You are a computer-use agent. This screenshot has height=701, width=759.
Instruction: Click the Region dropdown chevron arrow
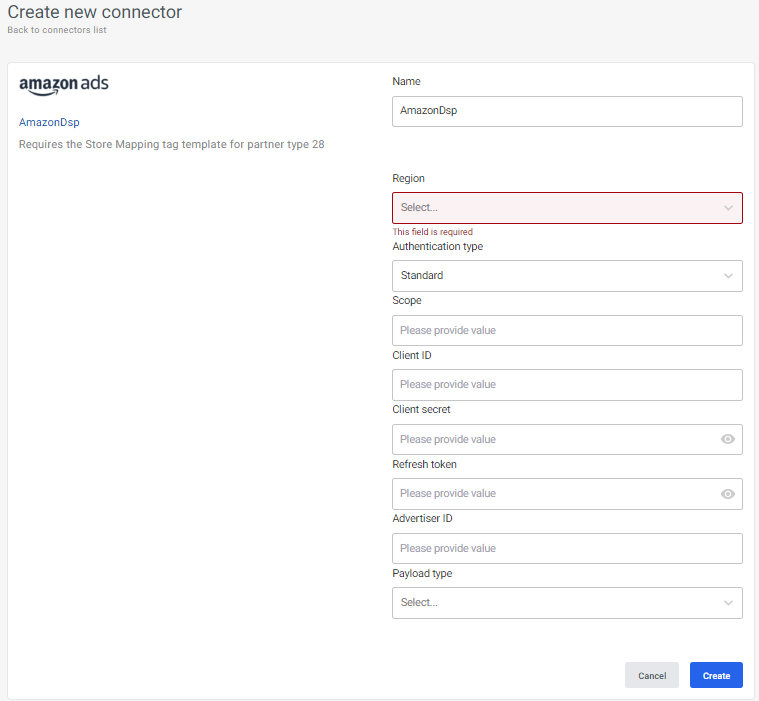tap(728, 208)
